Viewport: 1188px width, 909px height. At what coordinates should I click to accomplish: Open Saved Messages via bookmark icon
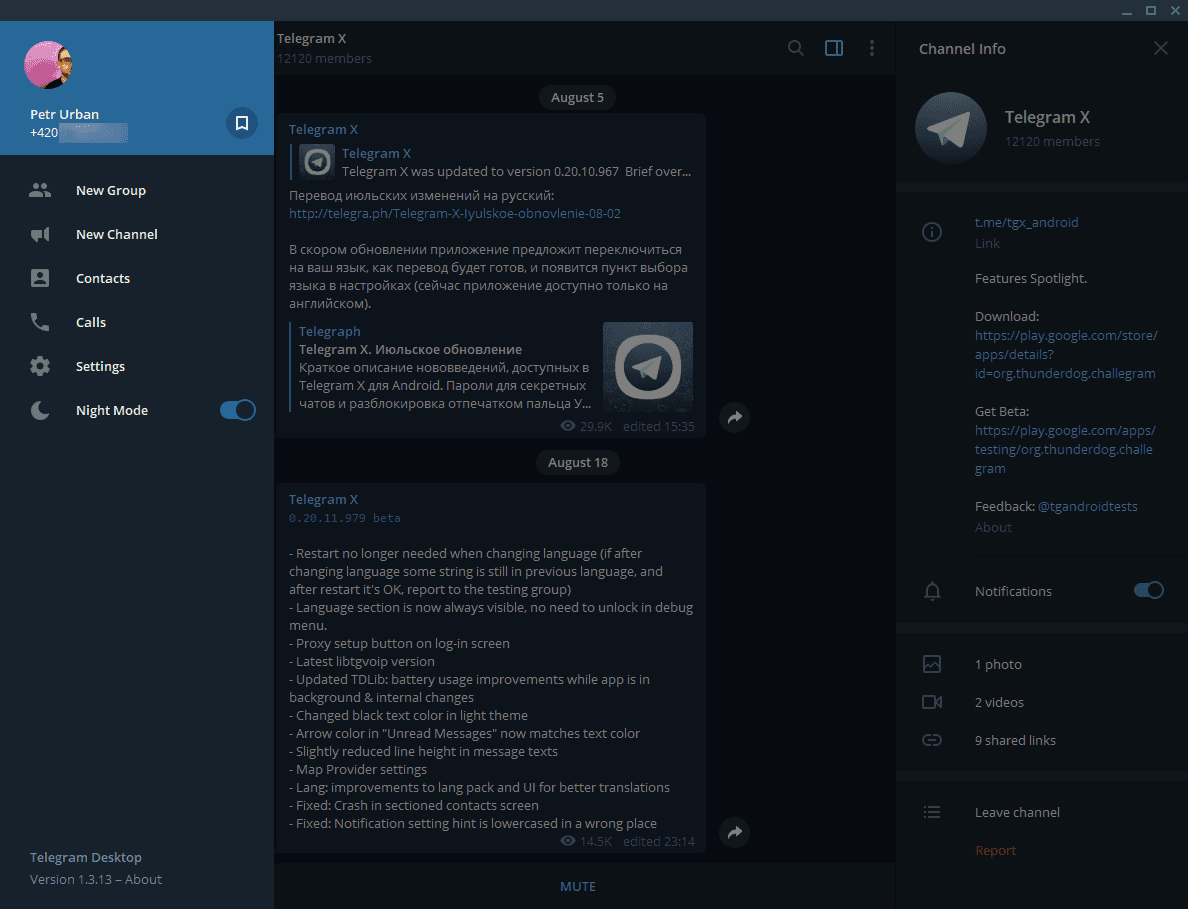241,122
